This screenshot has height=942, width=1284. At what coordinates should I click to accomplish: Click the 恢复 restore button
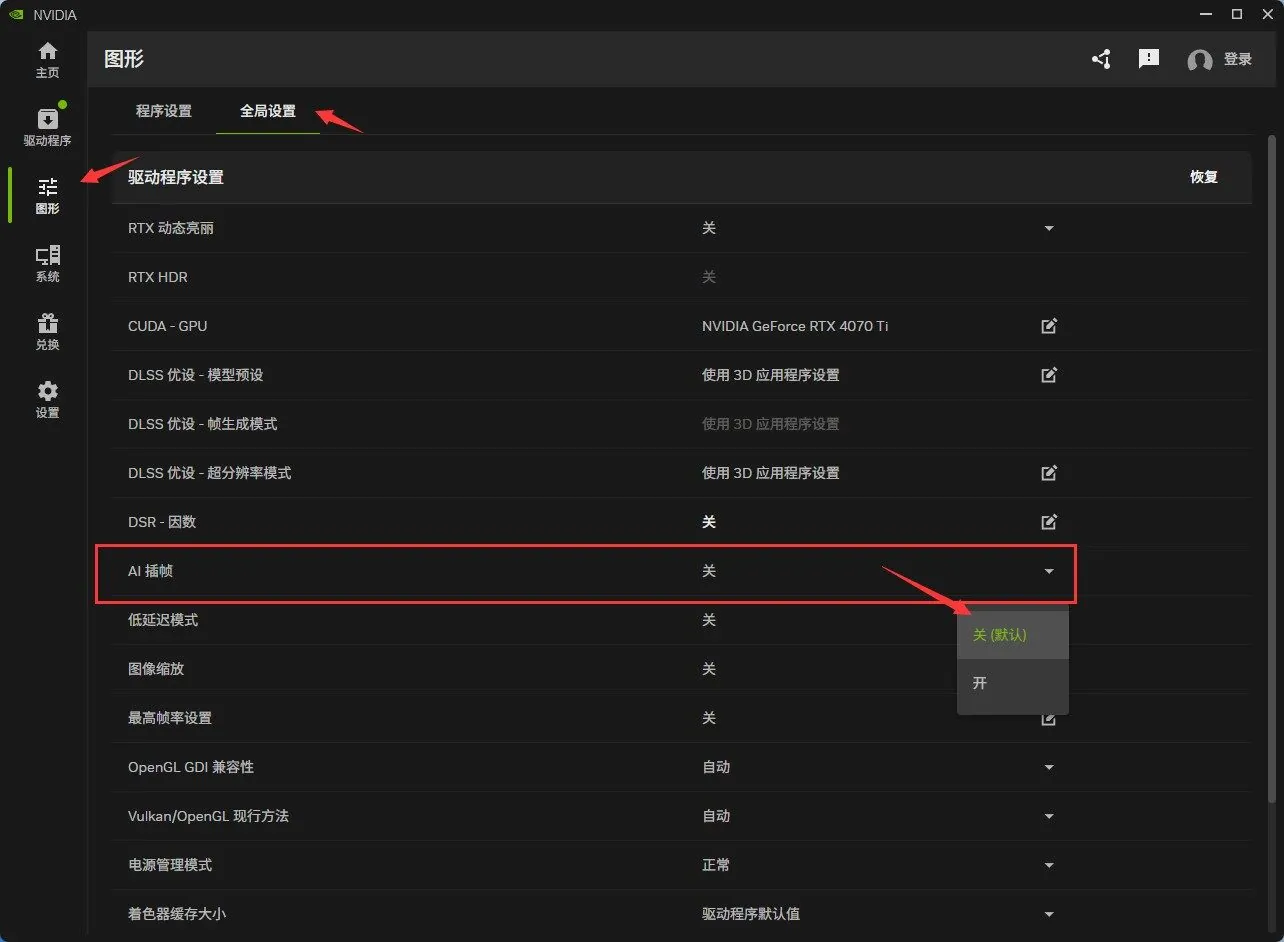(1204, 177)
